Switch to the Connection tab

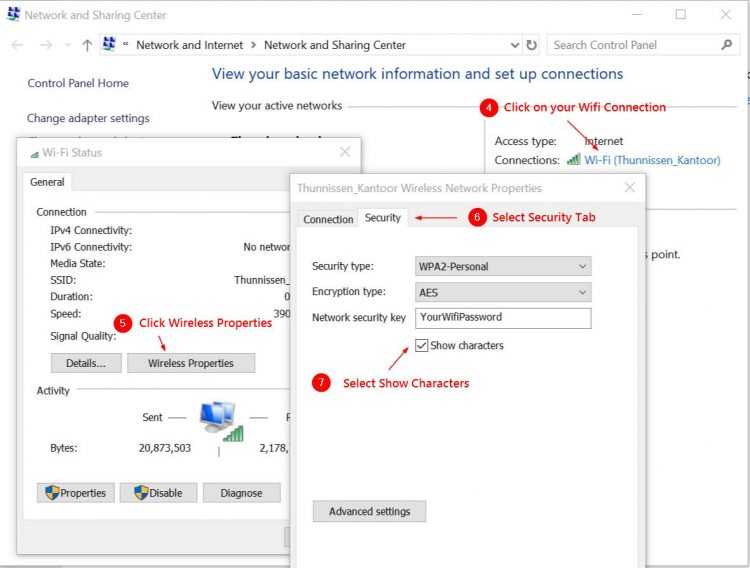pyautogui.click(x=328, y=219)
